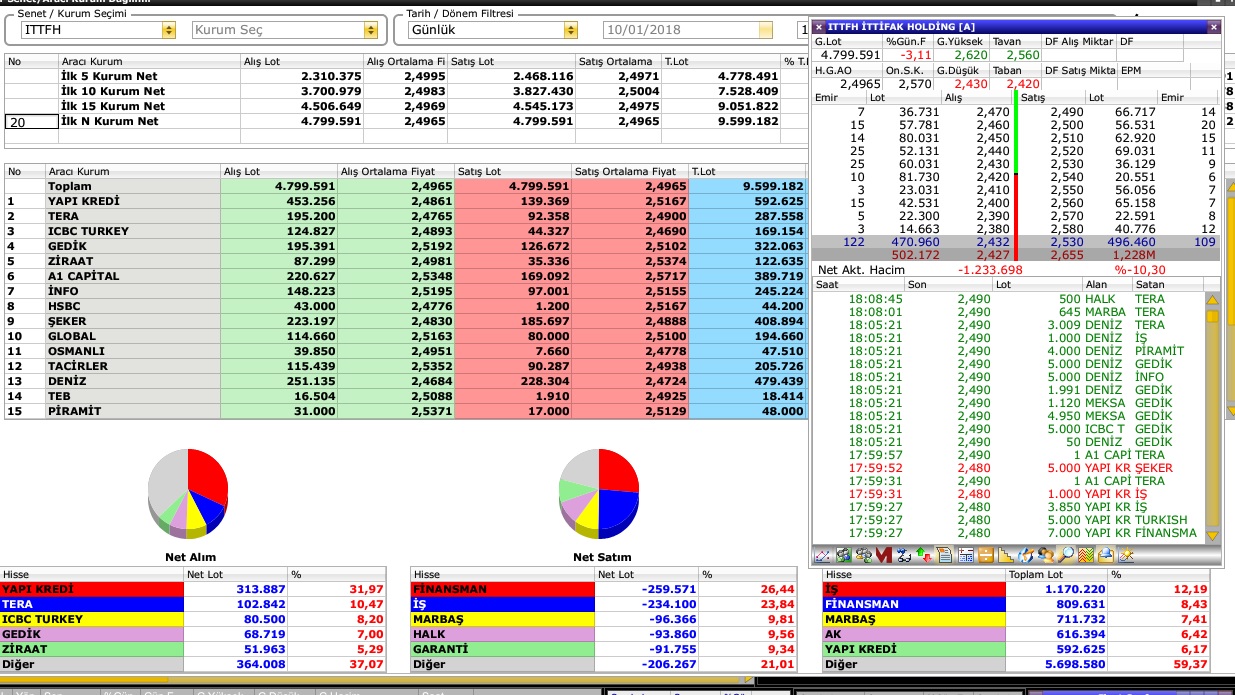Select the A1 CAPİTAL row in broker table

tap(406, 276)
